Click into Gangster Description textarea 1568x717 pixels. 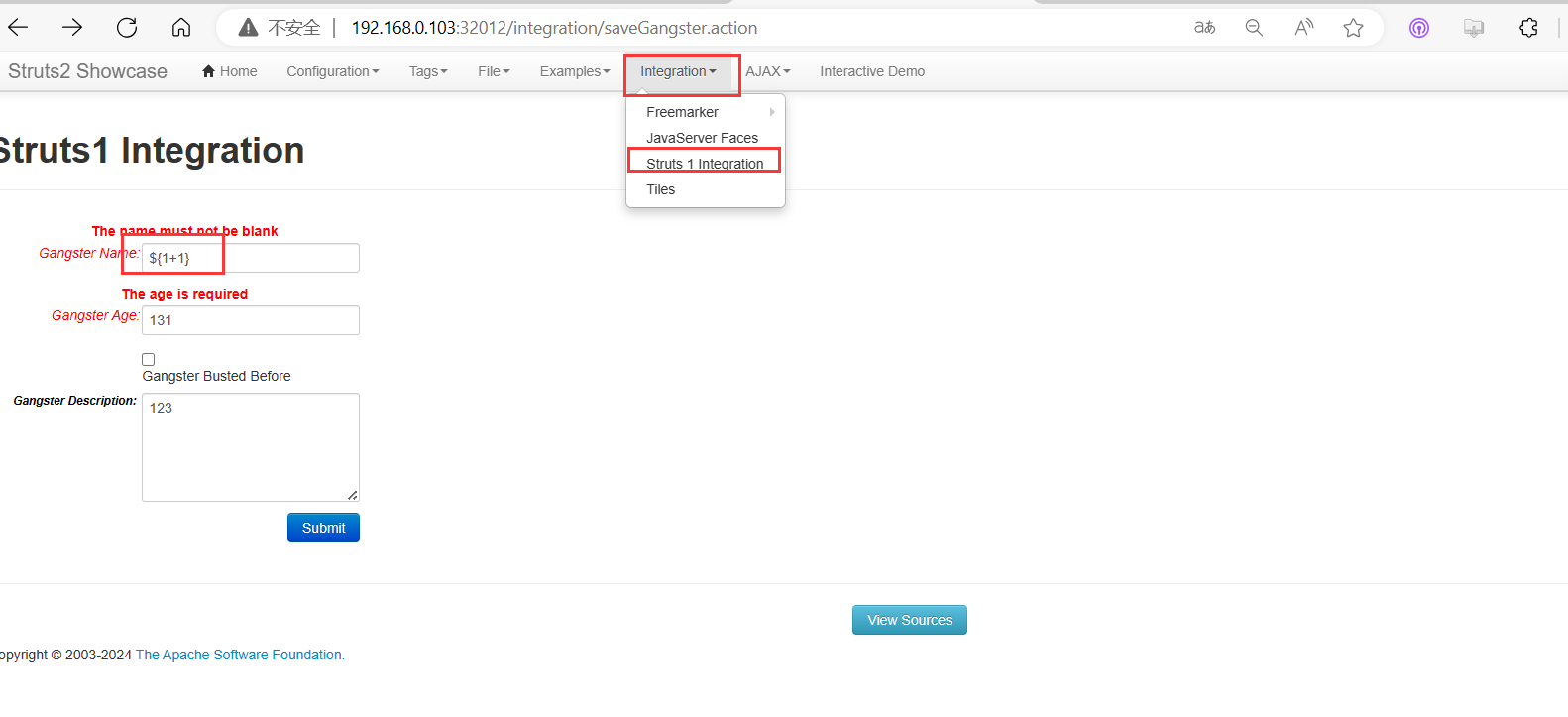[251, 447]
